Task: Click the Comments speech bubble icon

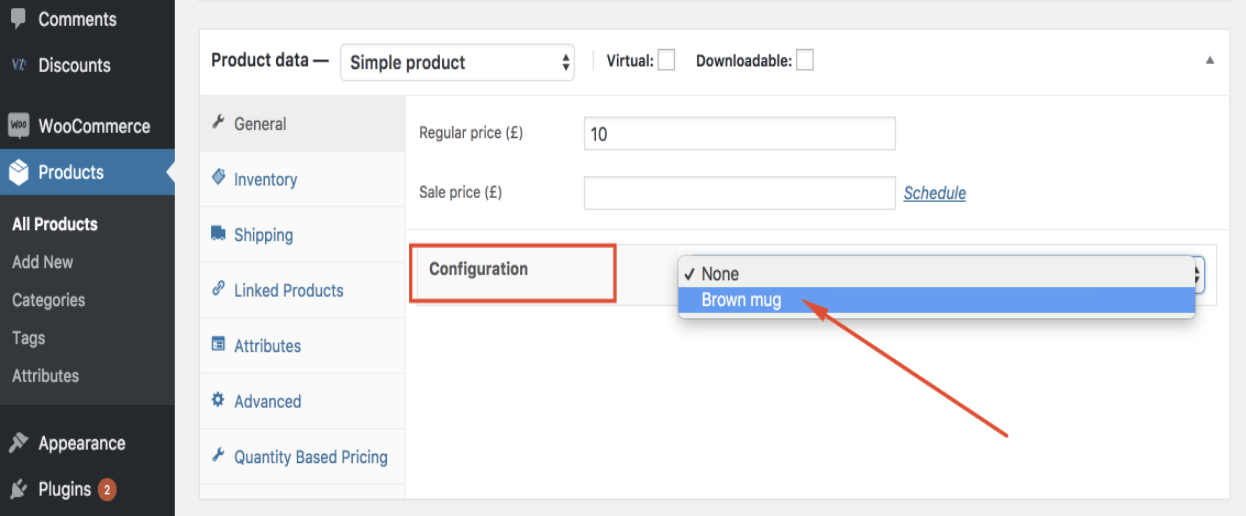Action: 18,18
